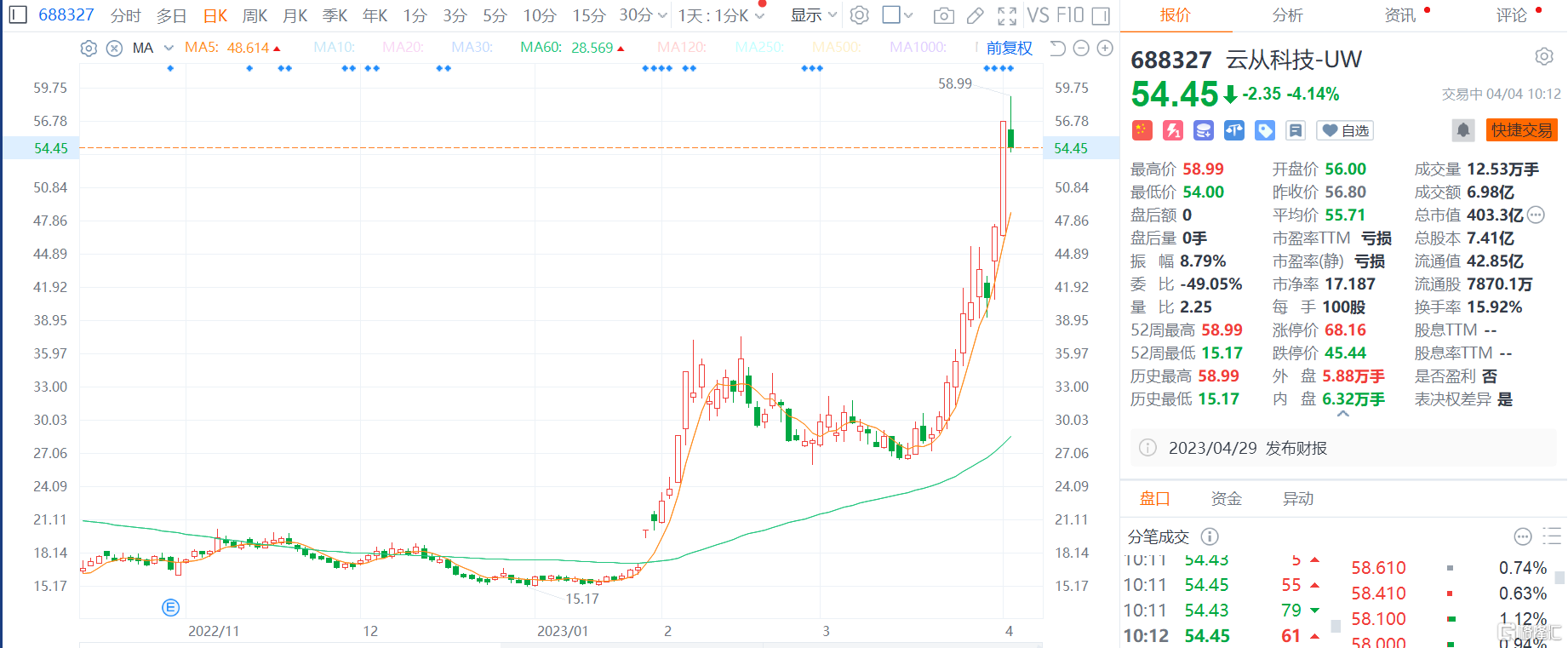Toggle MA30 line visibility
This screenshot has width=1568, height=648.
[x=472, y=48]
